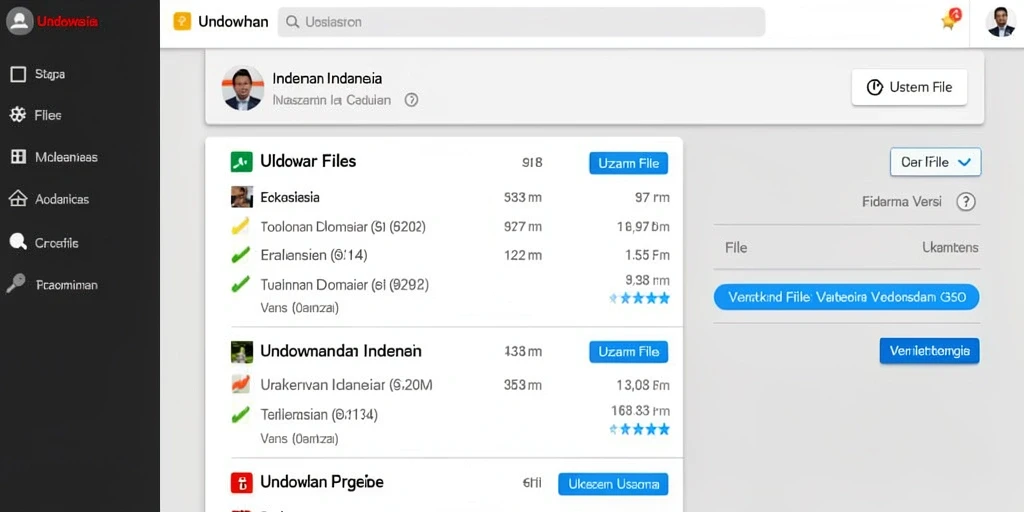Click the Venlerttemgia button
1024x512 pixels.
929,351
